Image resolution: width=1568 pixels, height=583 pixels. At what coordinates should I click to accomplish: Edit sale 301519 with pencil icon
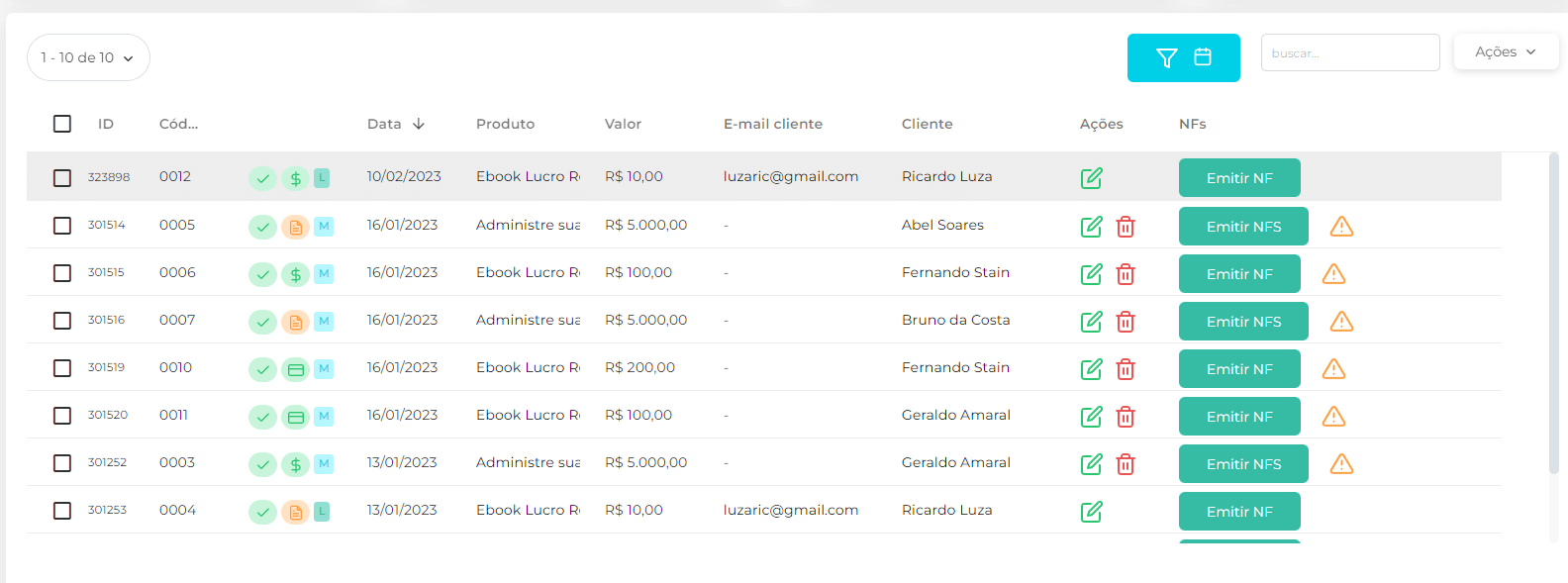coord(1092,369)
